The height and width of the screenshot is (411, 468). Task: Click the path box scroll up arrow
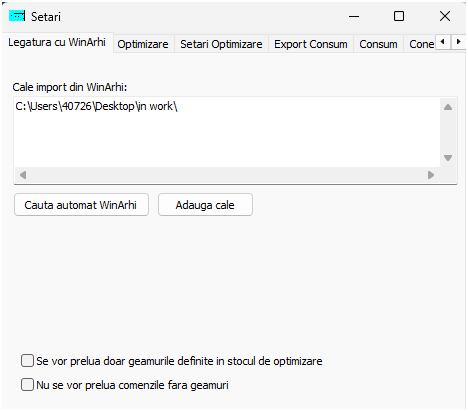pyautogui.click(x=448, y=107)
